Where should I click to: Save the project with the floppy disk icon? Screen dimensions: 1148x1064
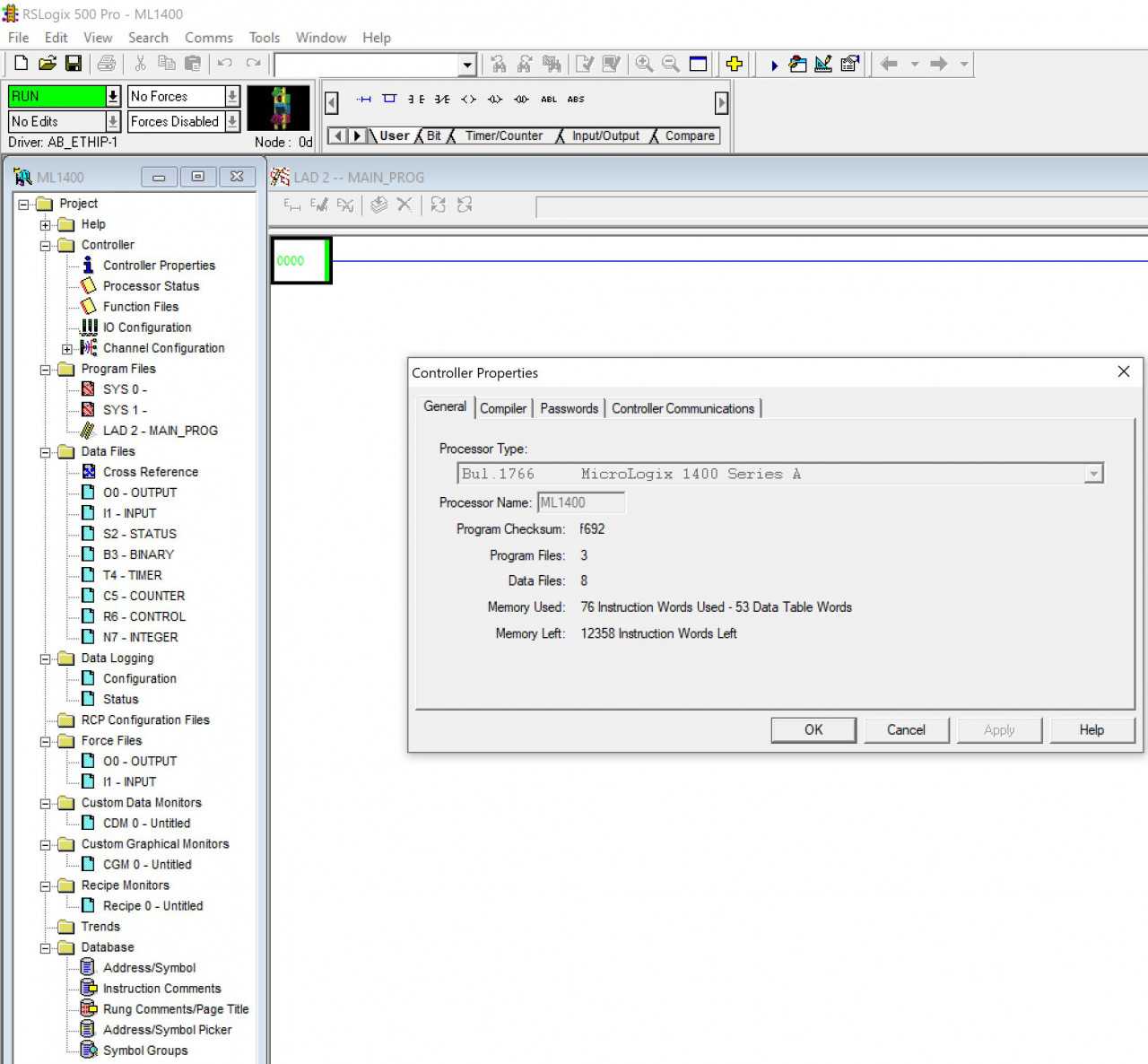pyautogui.click(x=74, y=64)
